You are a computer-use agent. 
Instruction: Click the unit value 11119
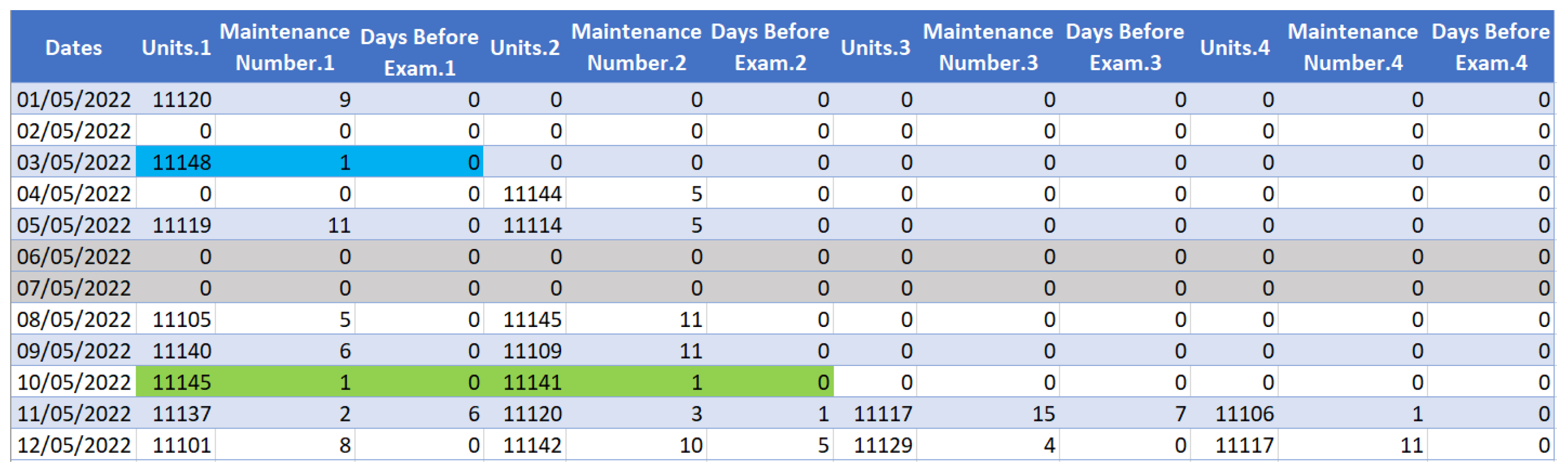pos(181,226)
